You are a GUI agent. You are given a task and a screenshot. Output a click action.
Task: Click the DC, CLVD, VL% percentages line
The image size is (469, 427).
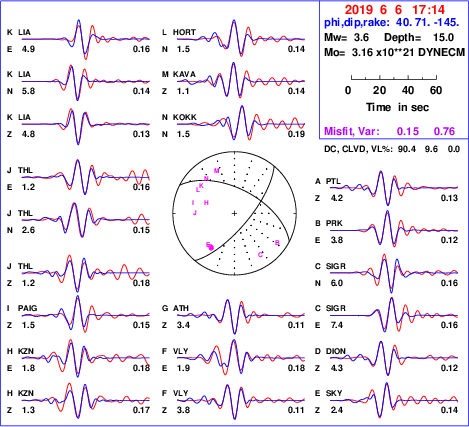click(392, 149)
